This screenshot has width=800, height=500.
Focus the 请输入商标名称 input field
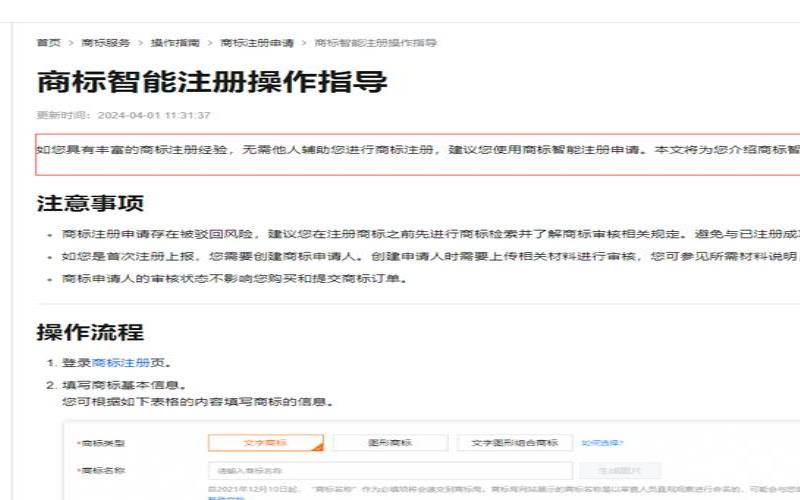pos(390,470)
